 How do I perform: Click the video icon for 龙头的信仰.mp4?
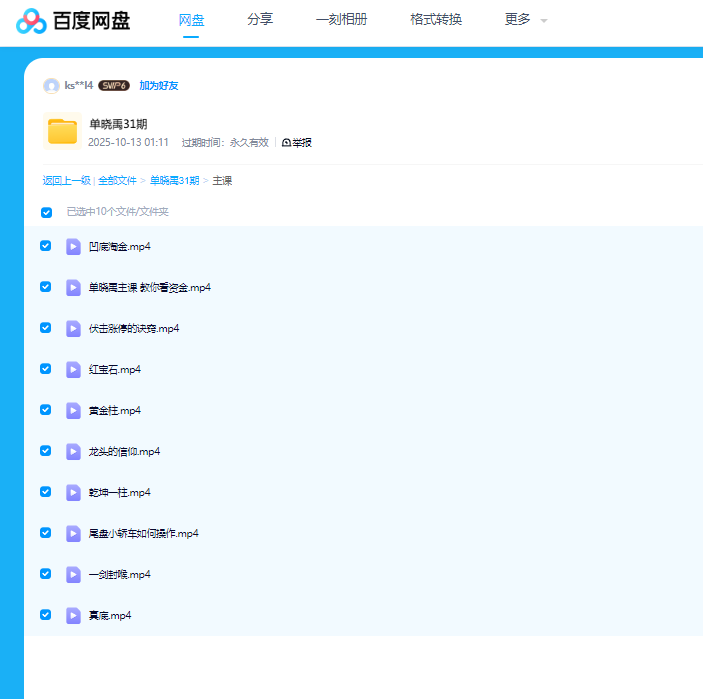click(x=73, y=451)
